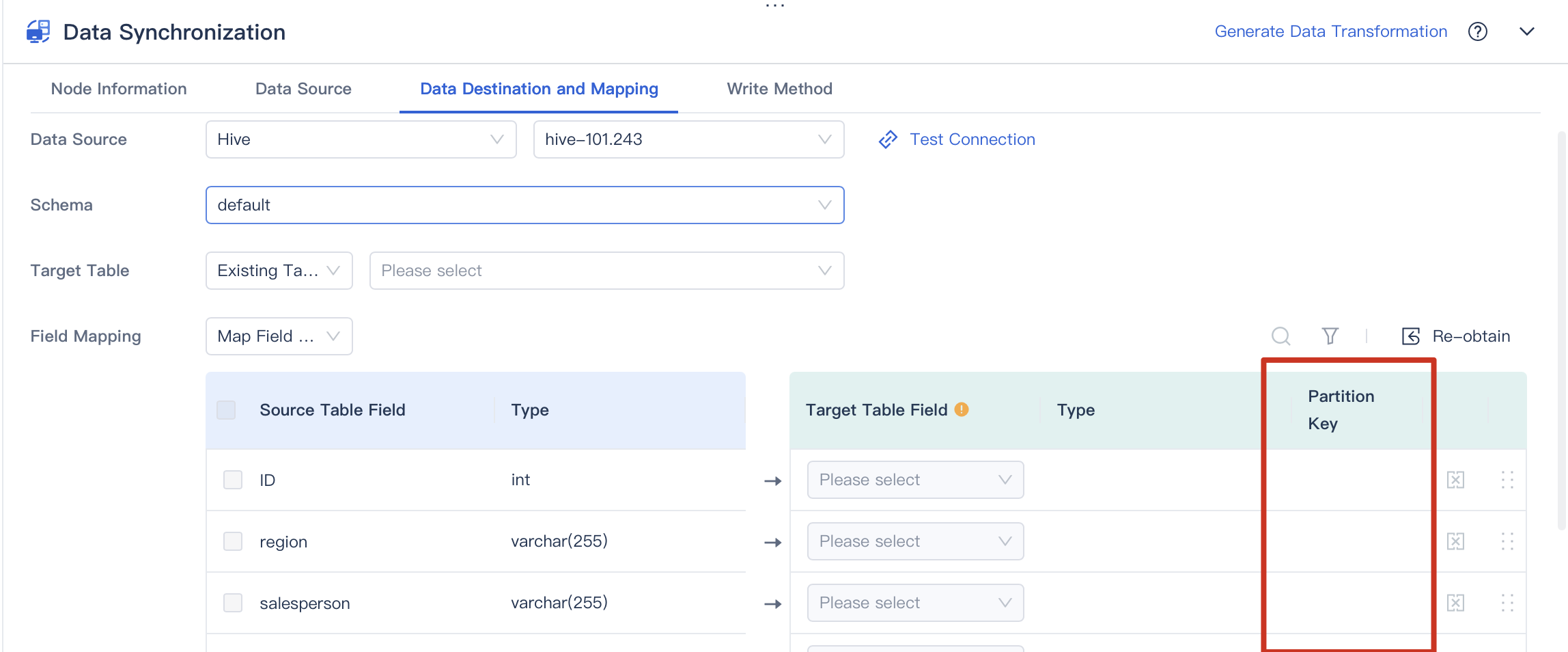The width and height of the screenshot is (1568, 652).
Task: Open target field dropdown for salesperson row
Action: [915, 603]
